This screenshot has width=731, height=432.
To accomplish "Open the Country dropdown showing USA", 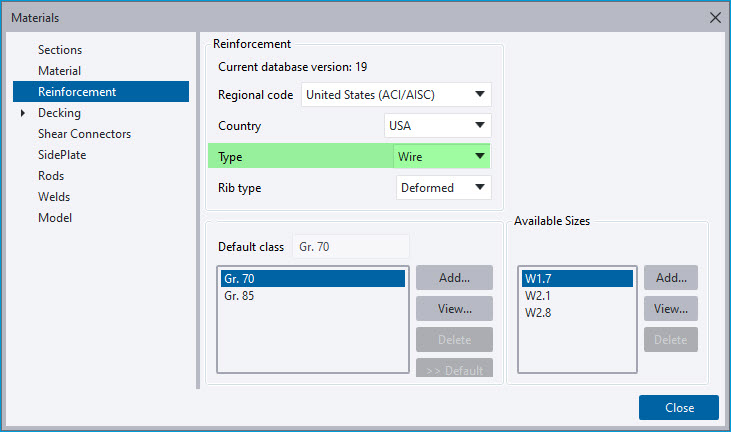I will pos(437,125).
